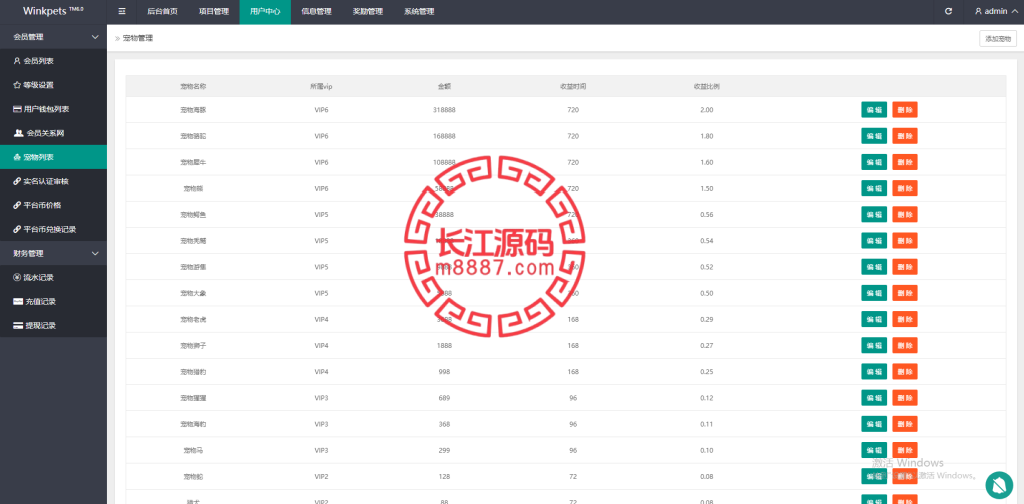
Task: Open the 项目管理 top menu
Action: pyautogui.click(x=214, y=11)
